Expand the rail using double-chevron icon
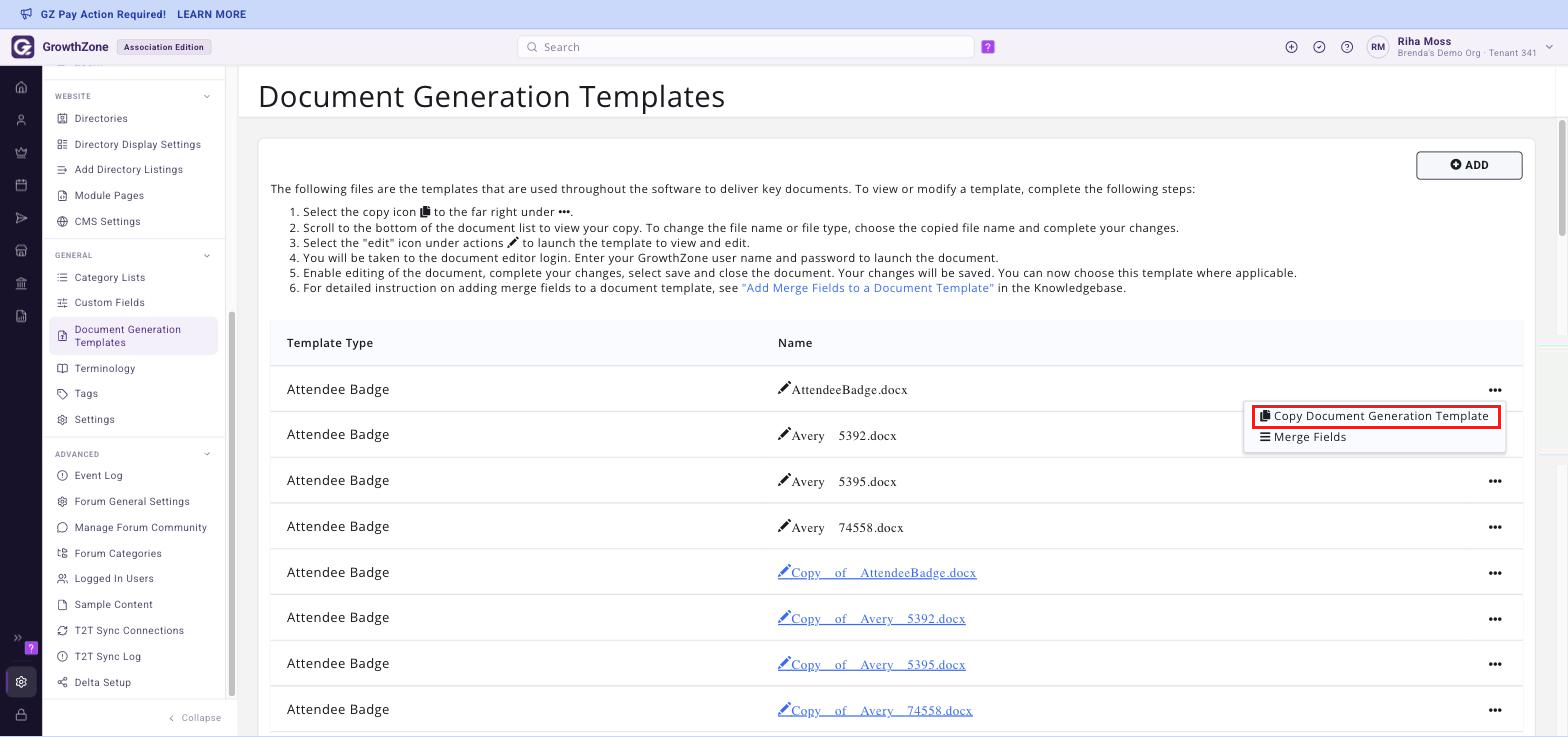The height and width of the screenshot is (737, 1568). coord(17,638)
